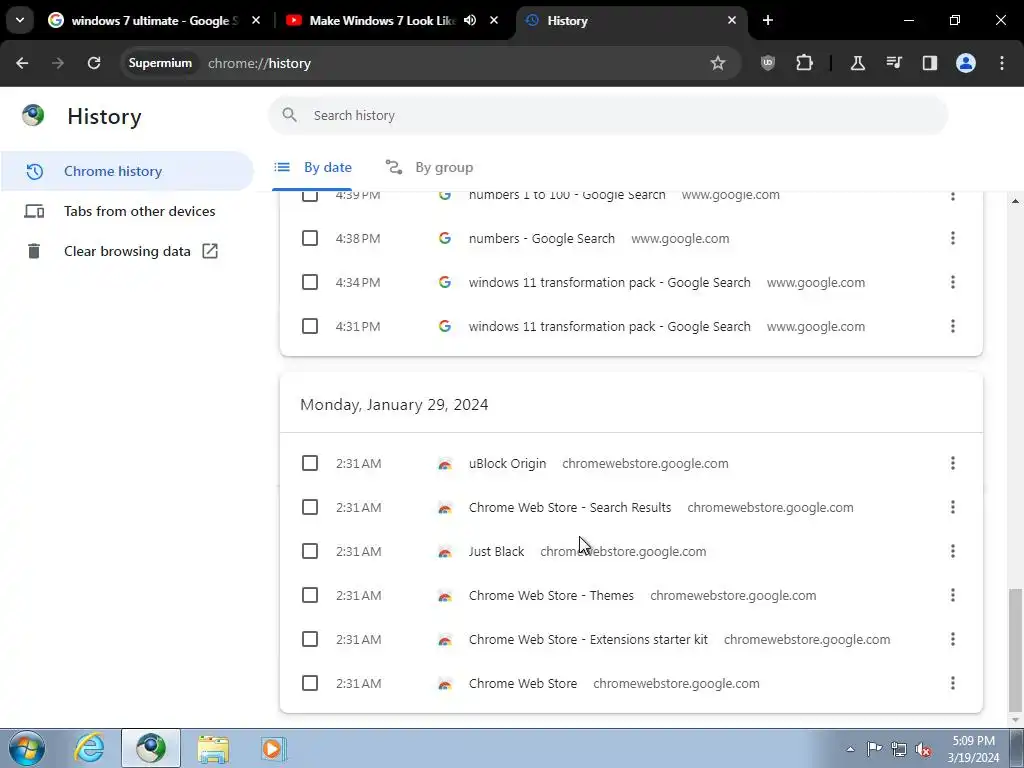
Task: Open Action Center flag tray icon
Action: 874,749
